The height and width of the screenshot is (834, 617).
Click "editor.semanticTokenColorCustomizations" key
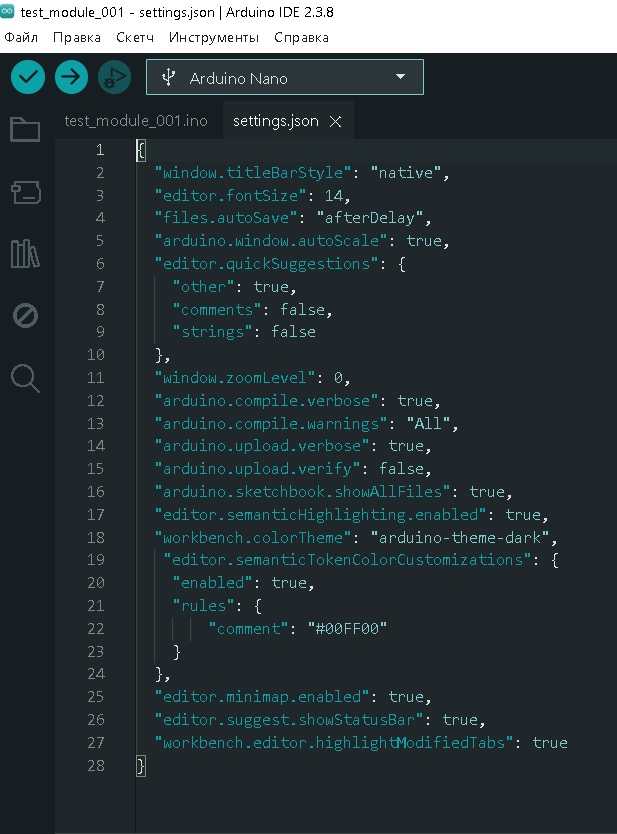pos(347,560)
